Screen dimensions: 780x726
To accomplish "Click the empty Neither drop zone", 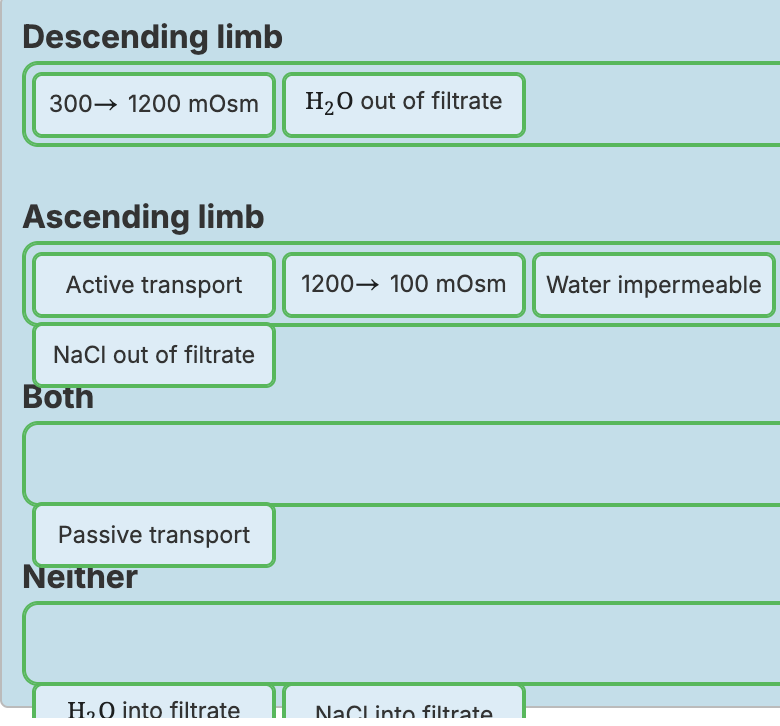I will [500, 643].
